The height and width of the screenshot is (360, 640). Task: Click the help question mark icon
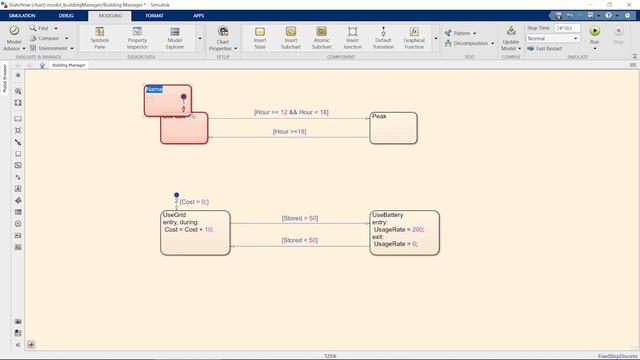tap(609, 15)
